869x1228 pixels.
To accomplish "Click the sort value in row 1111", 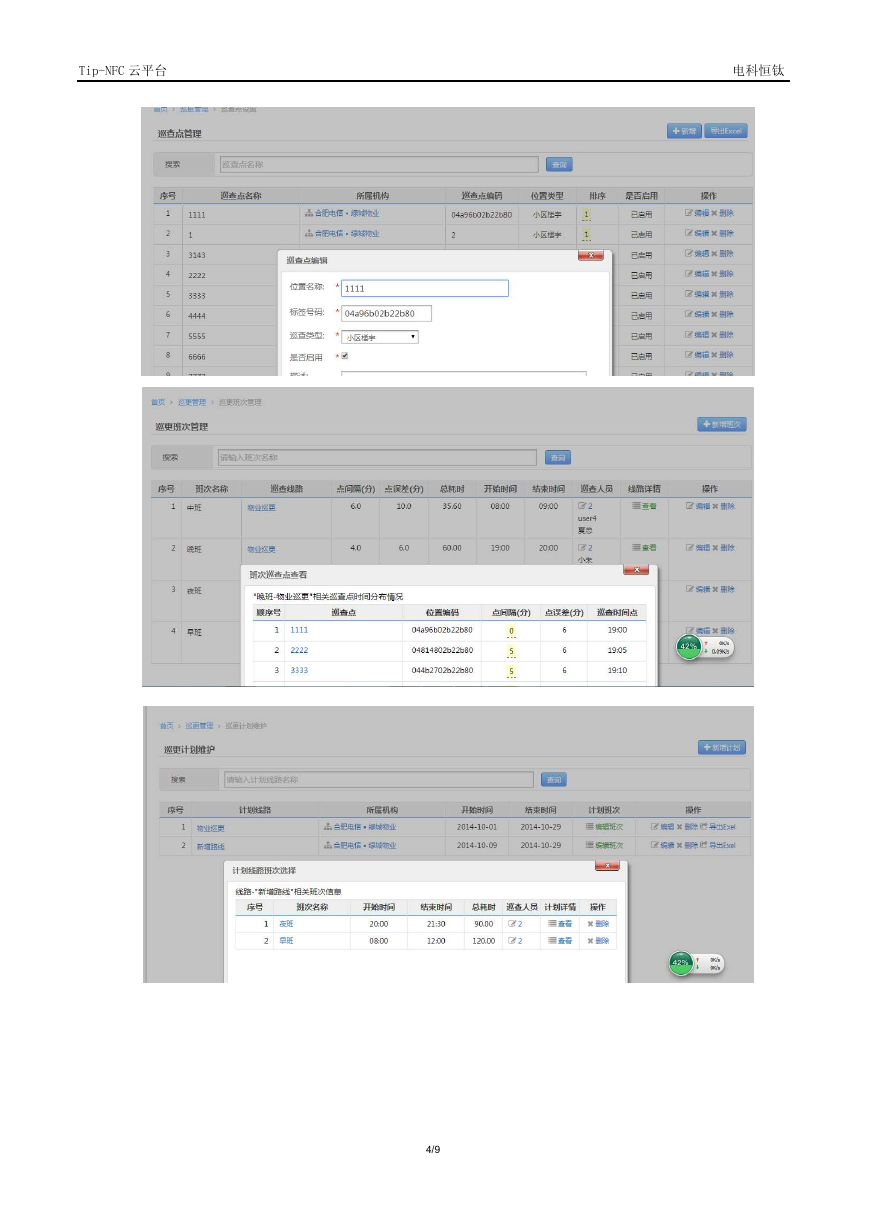I will (x=586, y=214).
